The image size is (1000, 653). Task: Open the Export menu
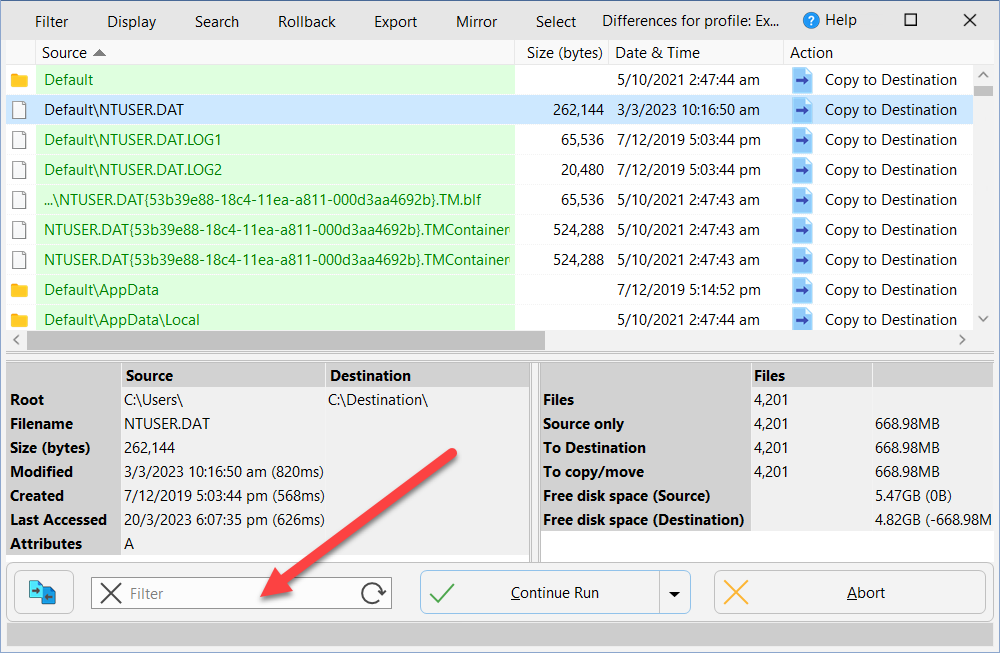click(x=395, y=21)
